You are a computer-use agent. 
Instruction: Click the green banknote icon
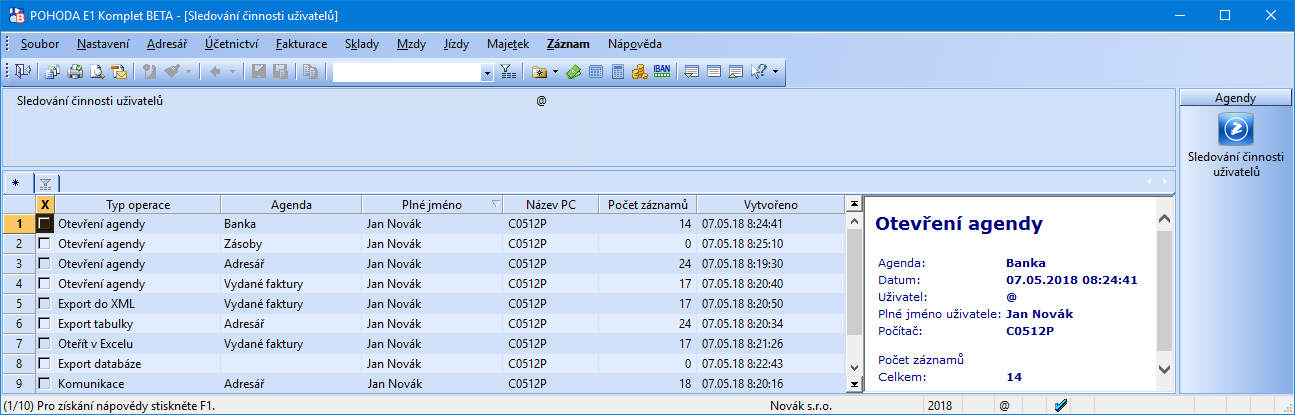coord(573,72)
